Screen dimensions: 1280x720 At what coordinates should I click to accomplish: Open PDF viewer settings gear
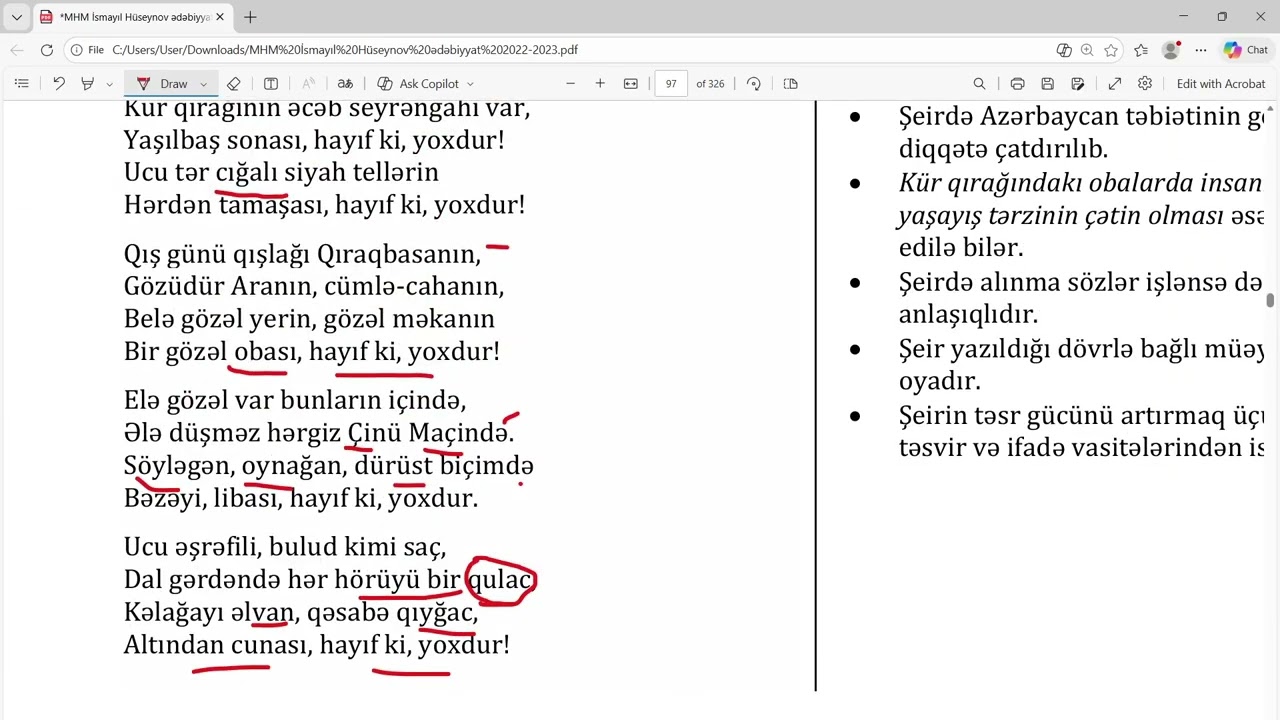1145,84
